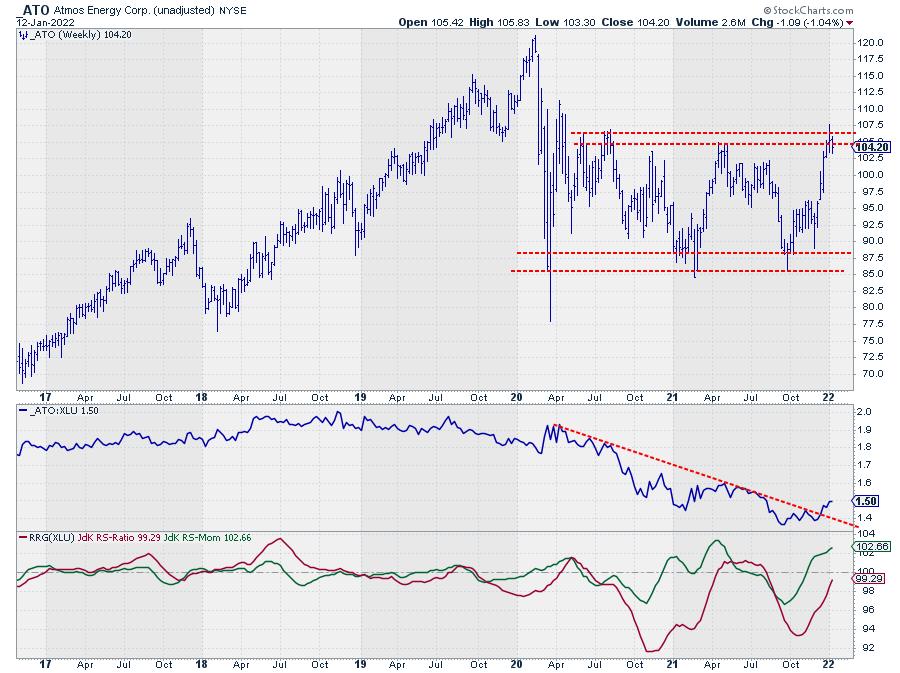Screen dimensions: 900x673
Task: Click the boxed 102.66 RS-Mom tag on right axis
Action: 872,547
